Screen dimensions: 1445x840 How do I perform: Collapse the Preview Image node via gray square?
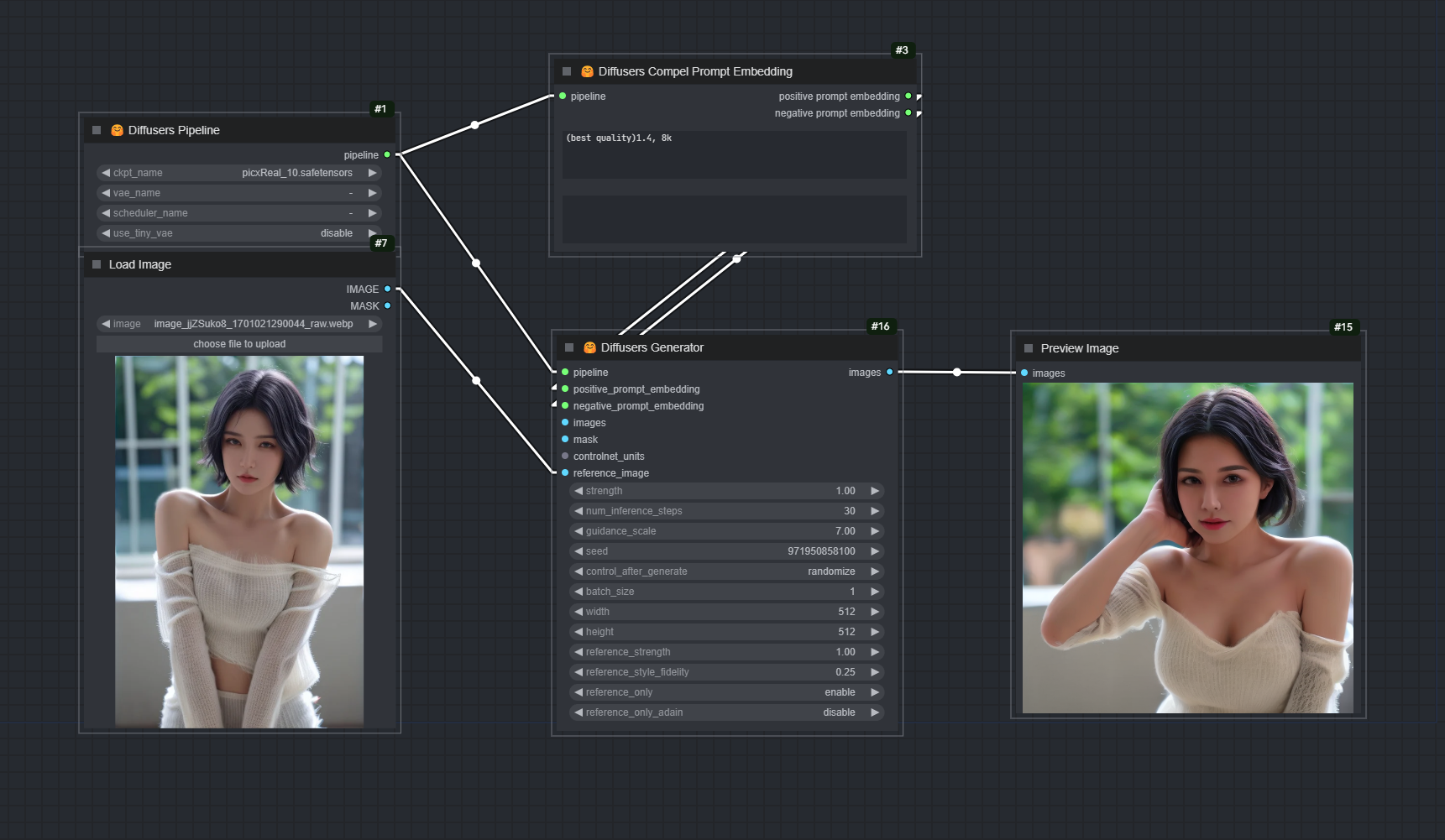[1029, 348]
